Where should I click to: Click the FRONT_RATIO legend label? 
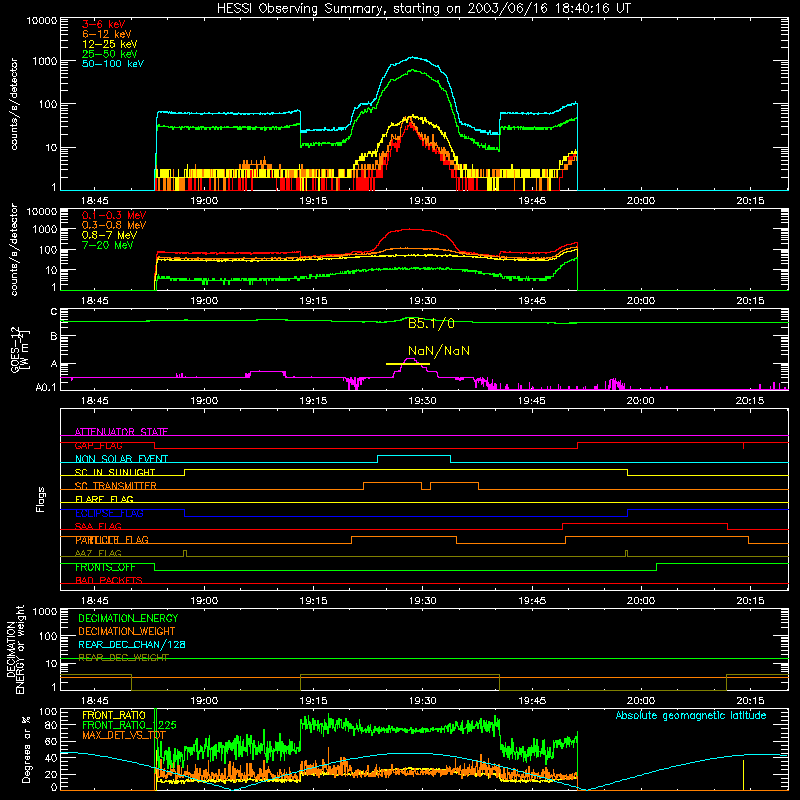(x=114, y=715)
